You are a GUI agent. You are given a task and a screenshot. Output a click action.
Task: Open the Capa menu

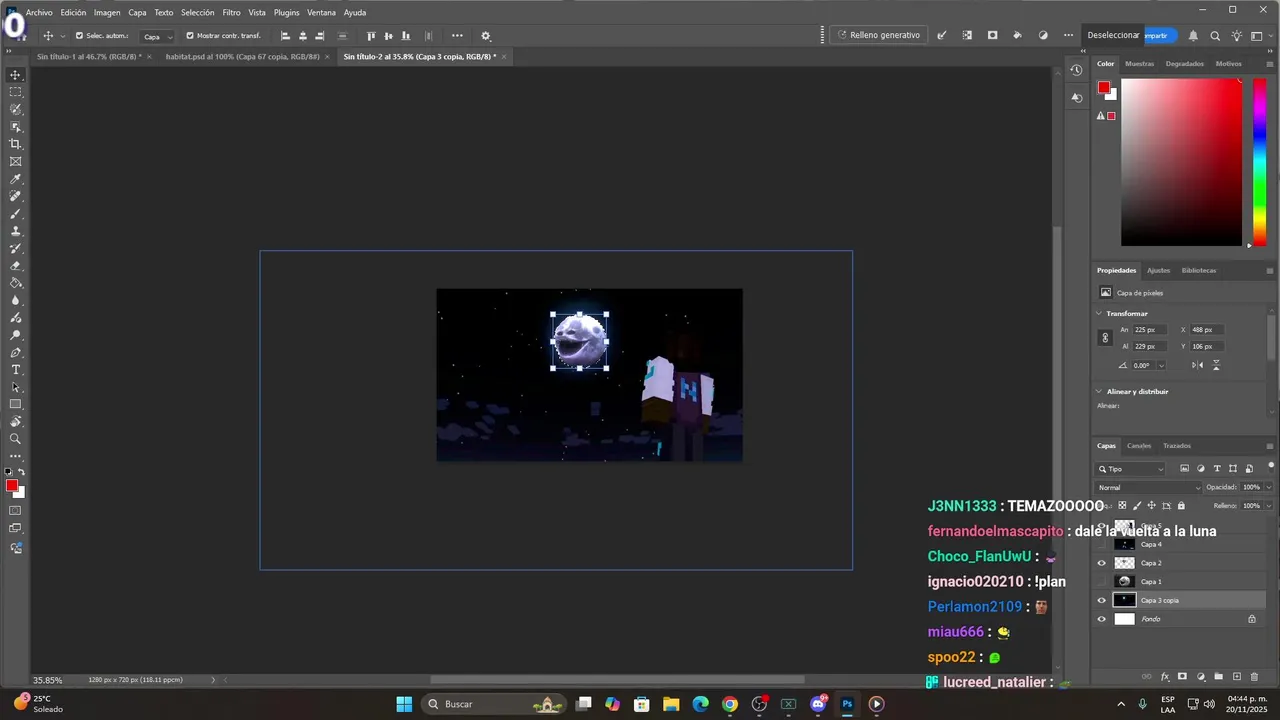point(137,12)
